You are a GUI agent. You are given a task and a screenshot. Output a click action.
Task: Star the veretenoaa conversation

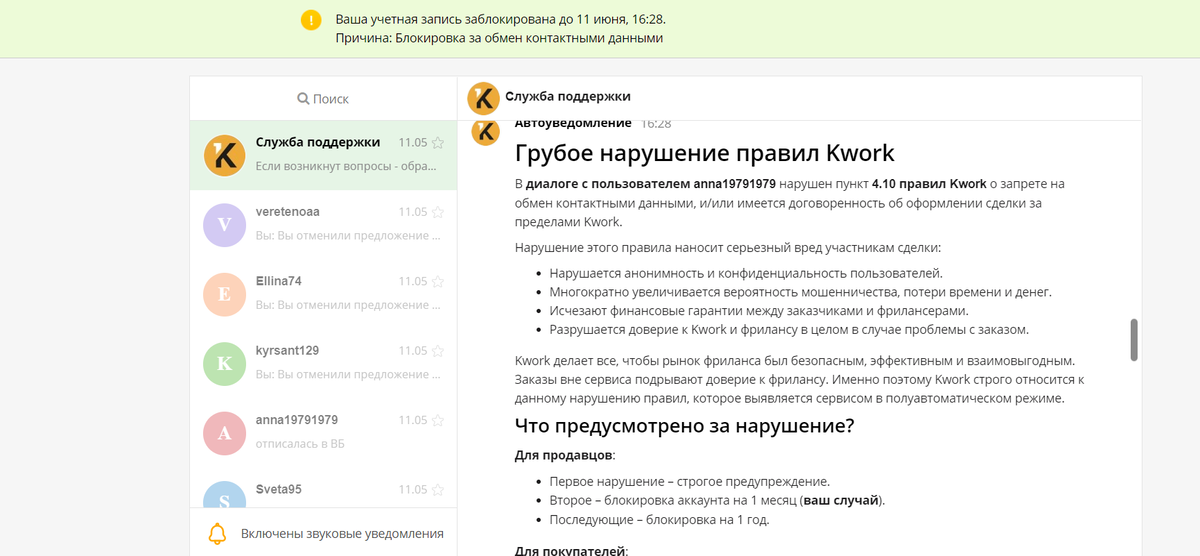point(437,212)
